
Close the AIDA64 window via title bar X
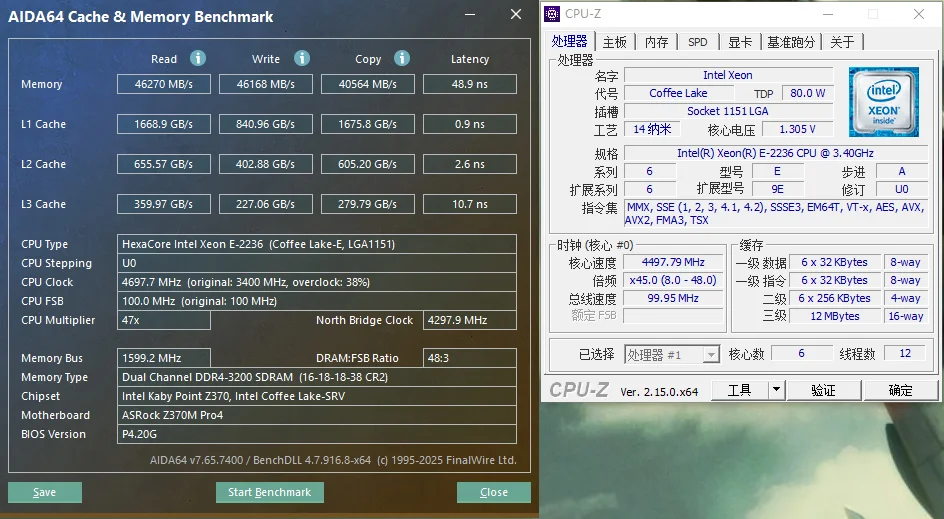515,15
